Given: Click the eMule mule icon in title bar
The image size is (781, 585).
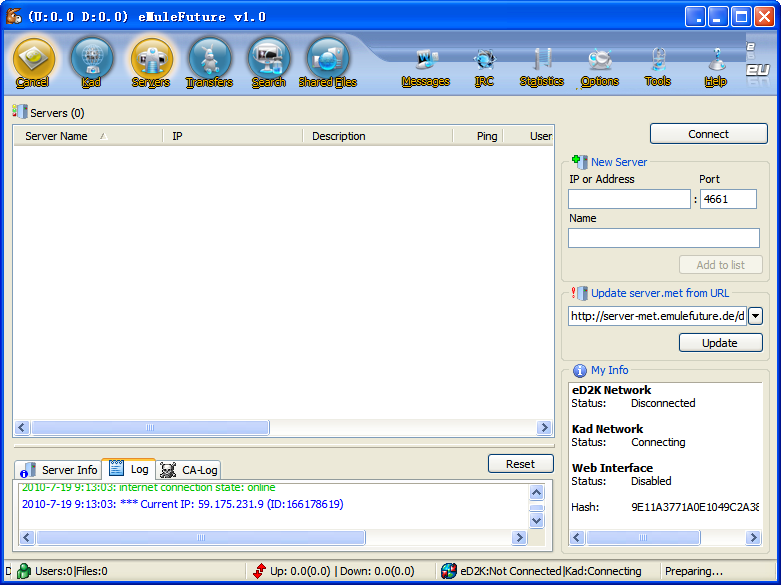Looking at the screenshot, I should (x=14, y=16).
